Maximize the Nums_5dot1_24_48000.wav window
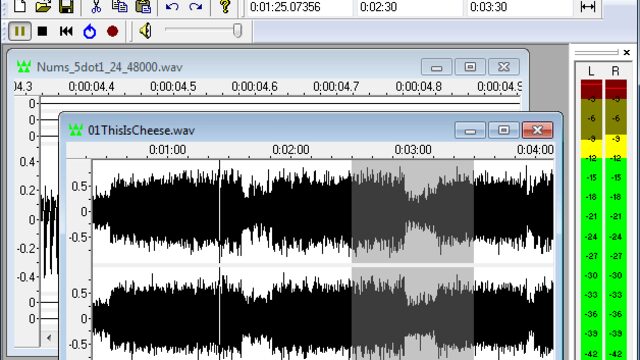640x360 pixels. click(470, 67)
